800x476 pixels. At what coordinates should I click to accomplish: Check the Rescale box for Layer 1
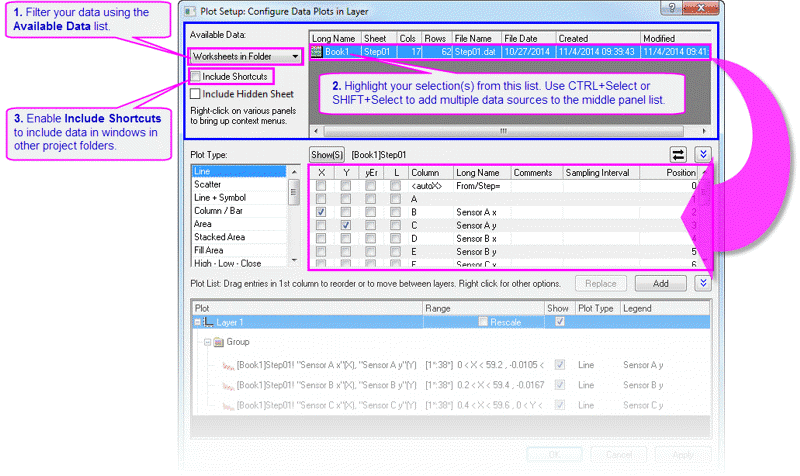pyautogui.click(x=484, y=322)
